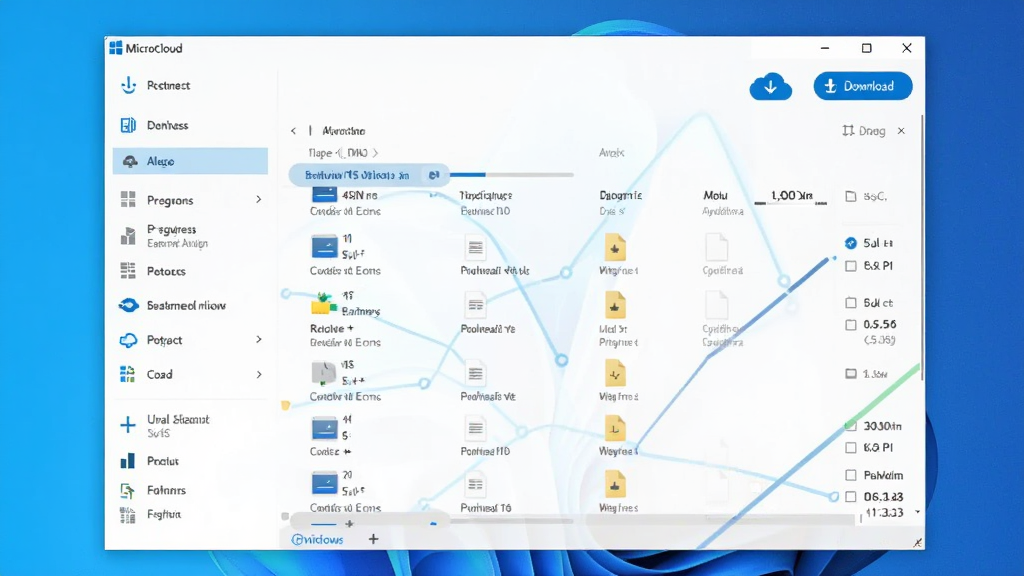Select the highlighted blue tab in the file list
Image resolution: width=1024 pixels, height=576 pixels.
click(369, 175)
